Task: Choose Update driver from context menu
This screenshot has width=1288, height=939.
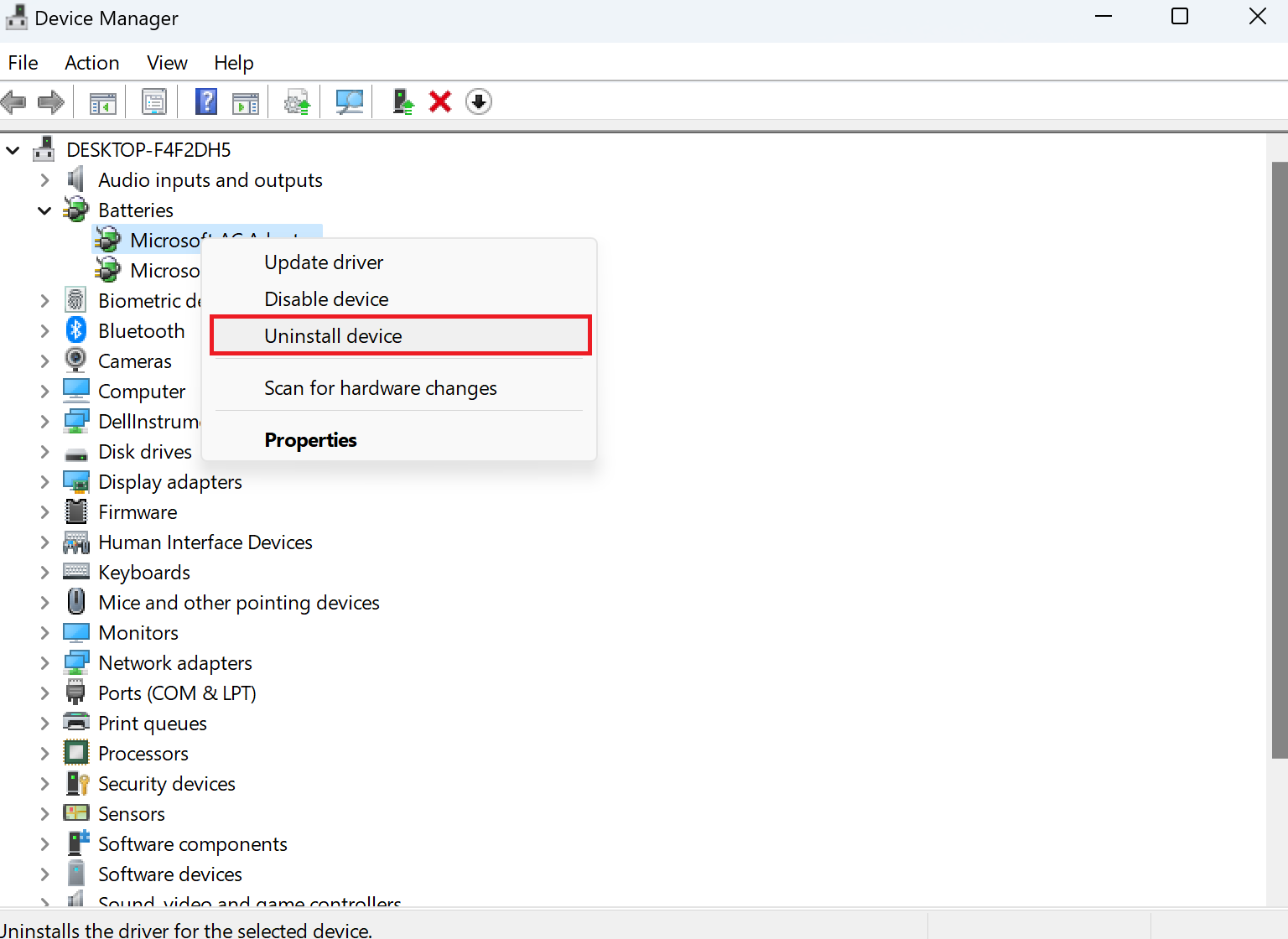Action: (323, 262)
